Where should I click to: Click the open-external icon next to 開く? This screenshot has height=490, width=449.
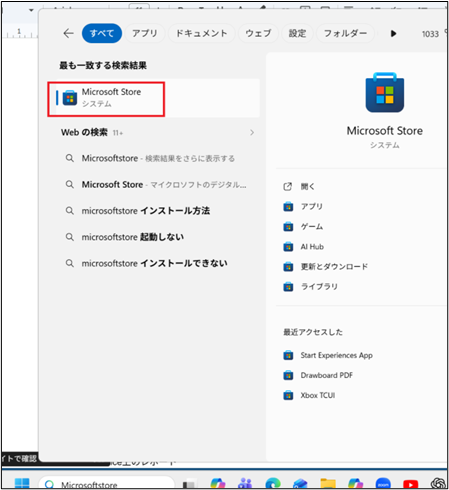287,187
